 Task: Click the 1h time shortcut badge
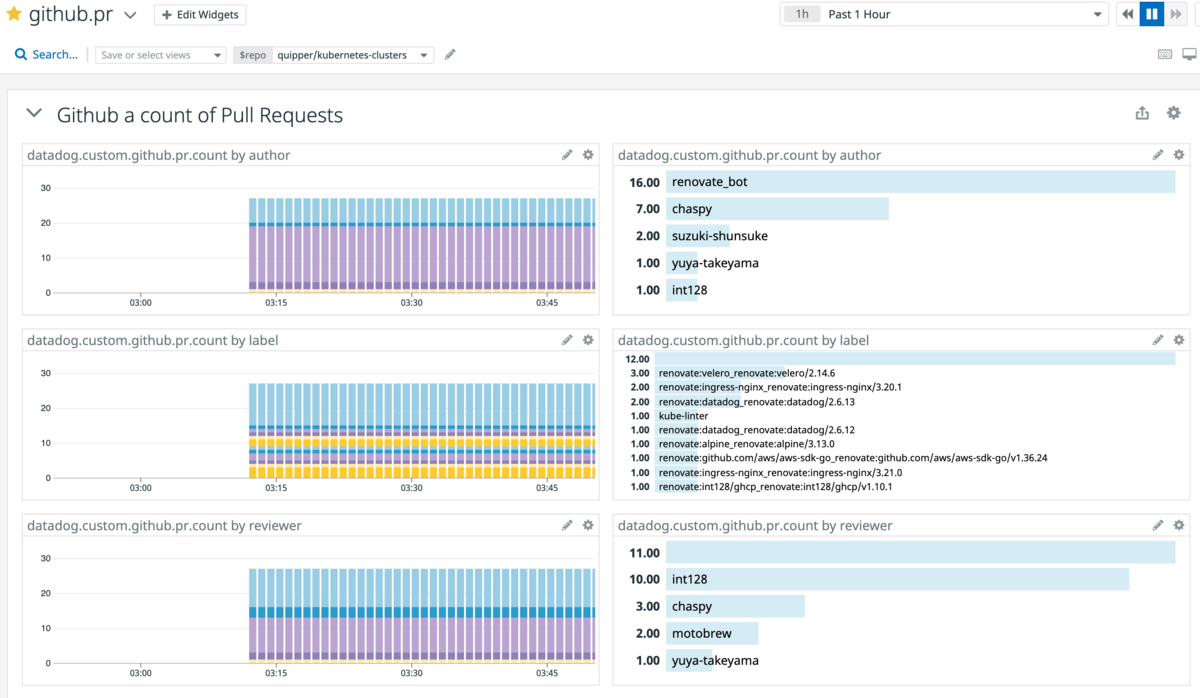point(802,14)
